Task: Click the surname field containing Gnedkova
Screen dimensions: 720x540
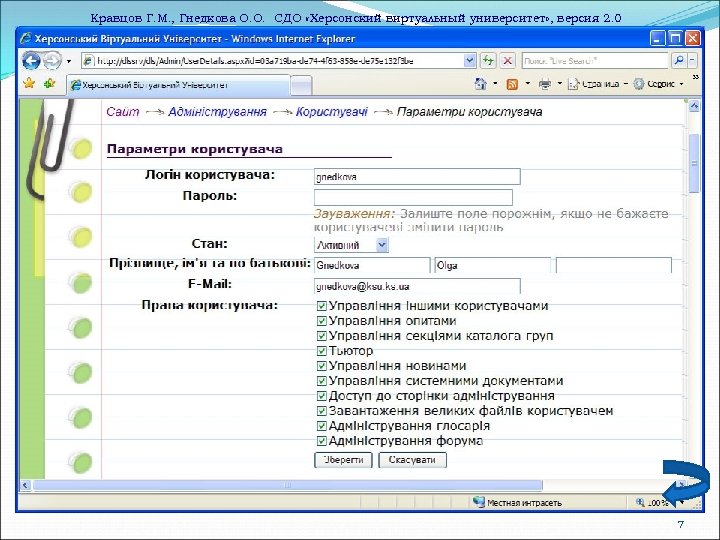Action: click(372, 265)
